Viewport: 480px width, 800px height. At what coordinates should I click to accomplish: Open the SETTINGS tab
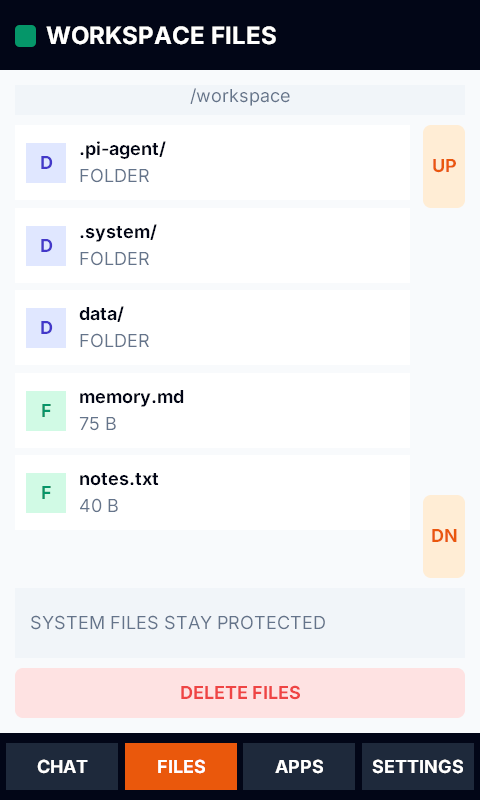click(x=418, y=766)
